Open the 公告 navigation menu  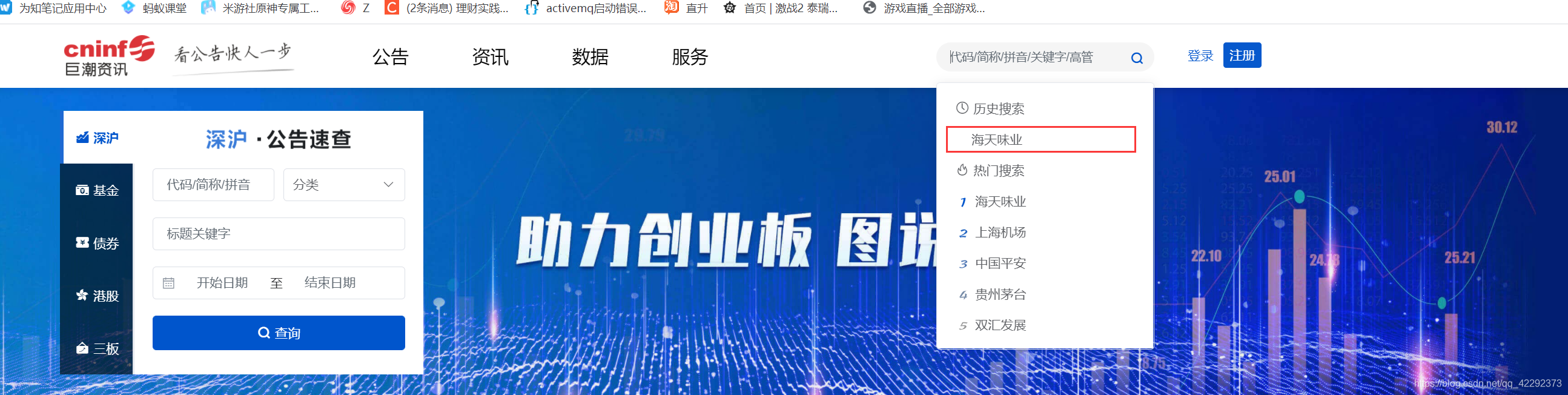[390, 56]
